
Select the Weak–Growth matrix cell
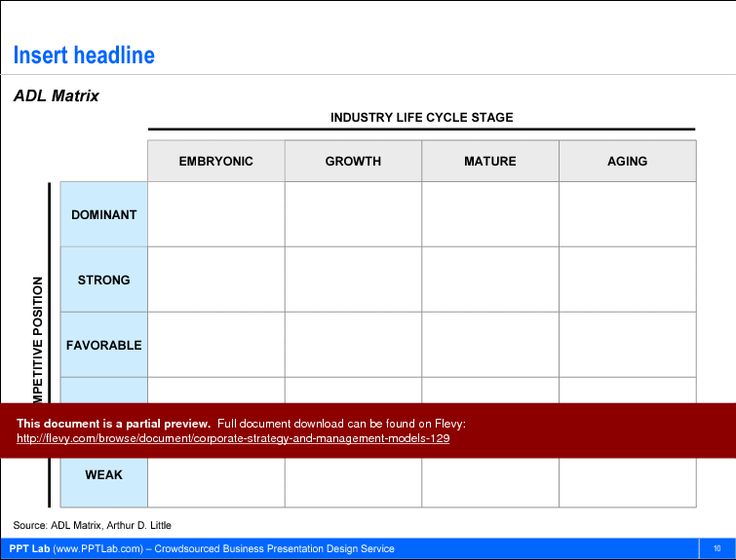pos(353,483)
